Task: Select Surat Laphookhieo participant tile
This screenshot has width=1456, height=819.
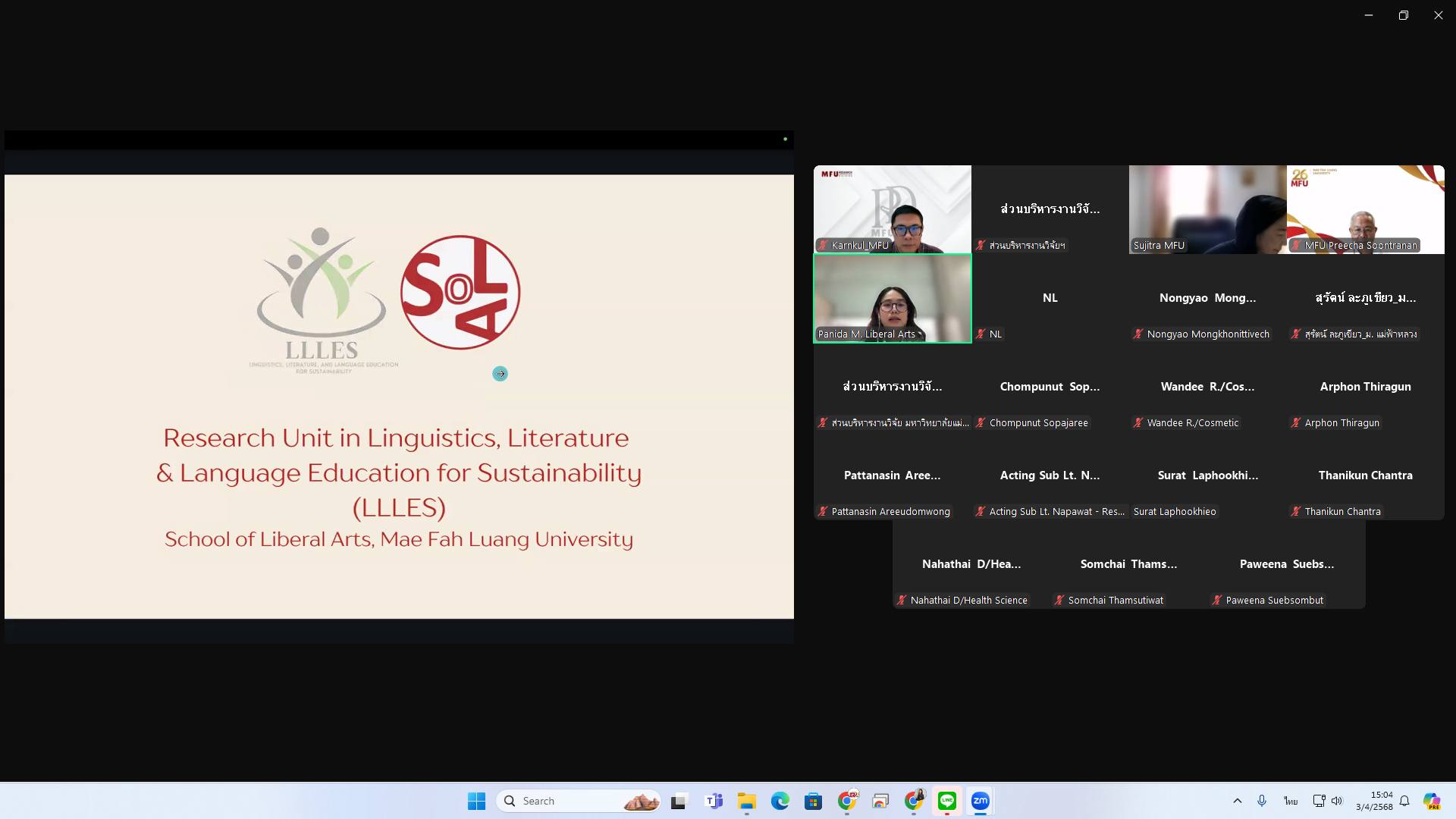Action: [1208, 475]
